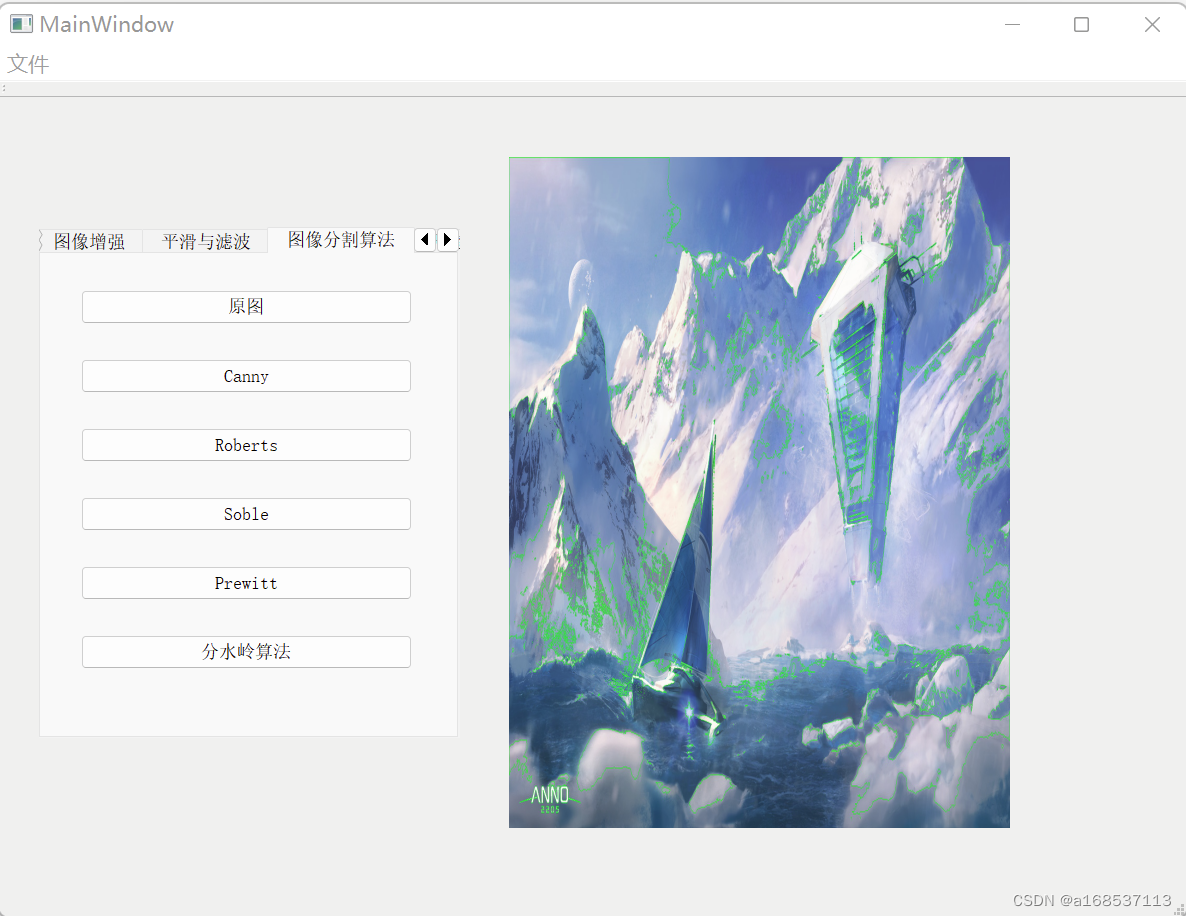
Task: Click the MainWindow app icon in title bar
Action: pyautogui.click(x=21, y=24)
